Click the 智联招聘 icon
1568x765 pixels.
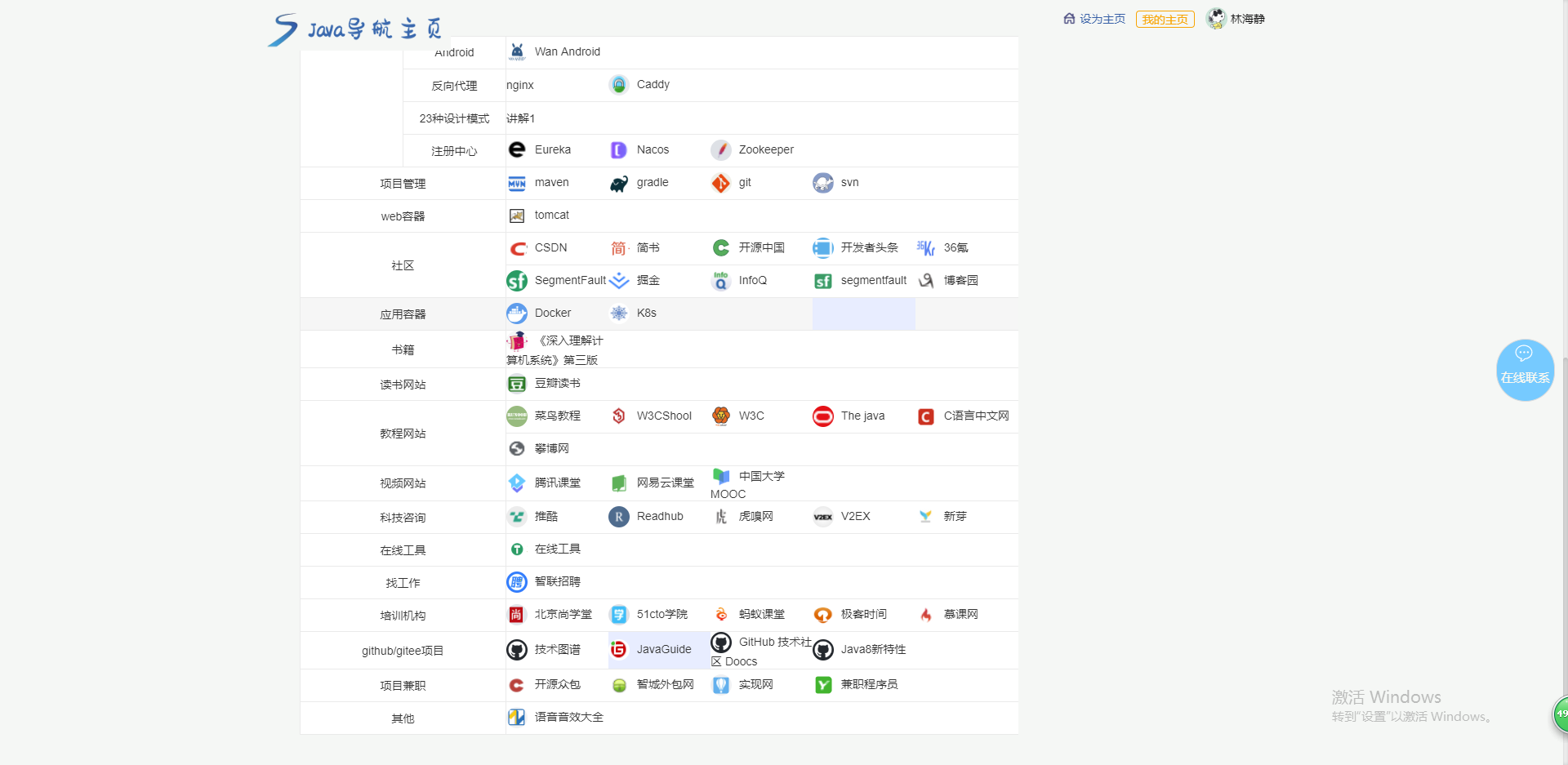[x=517, y=582]
